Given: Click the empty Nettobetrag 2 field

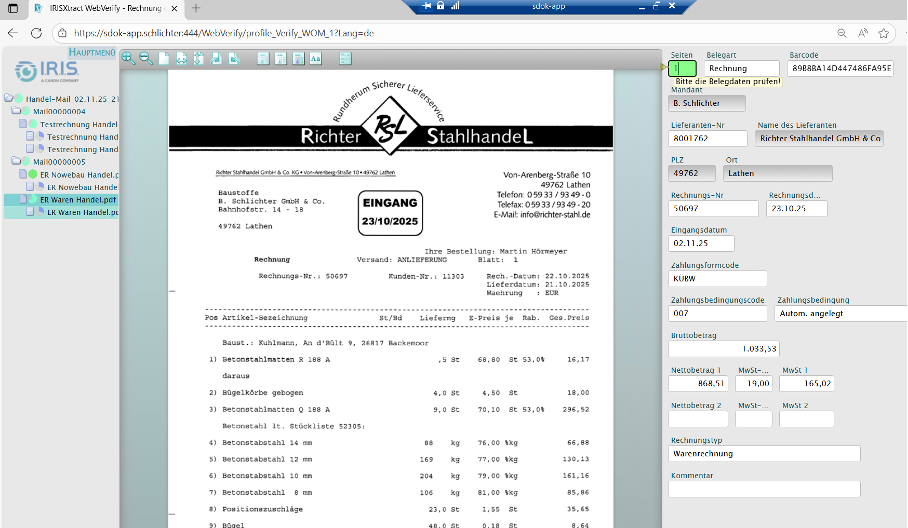Looking at the screenshot, I should coord(698,419).
